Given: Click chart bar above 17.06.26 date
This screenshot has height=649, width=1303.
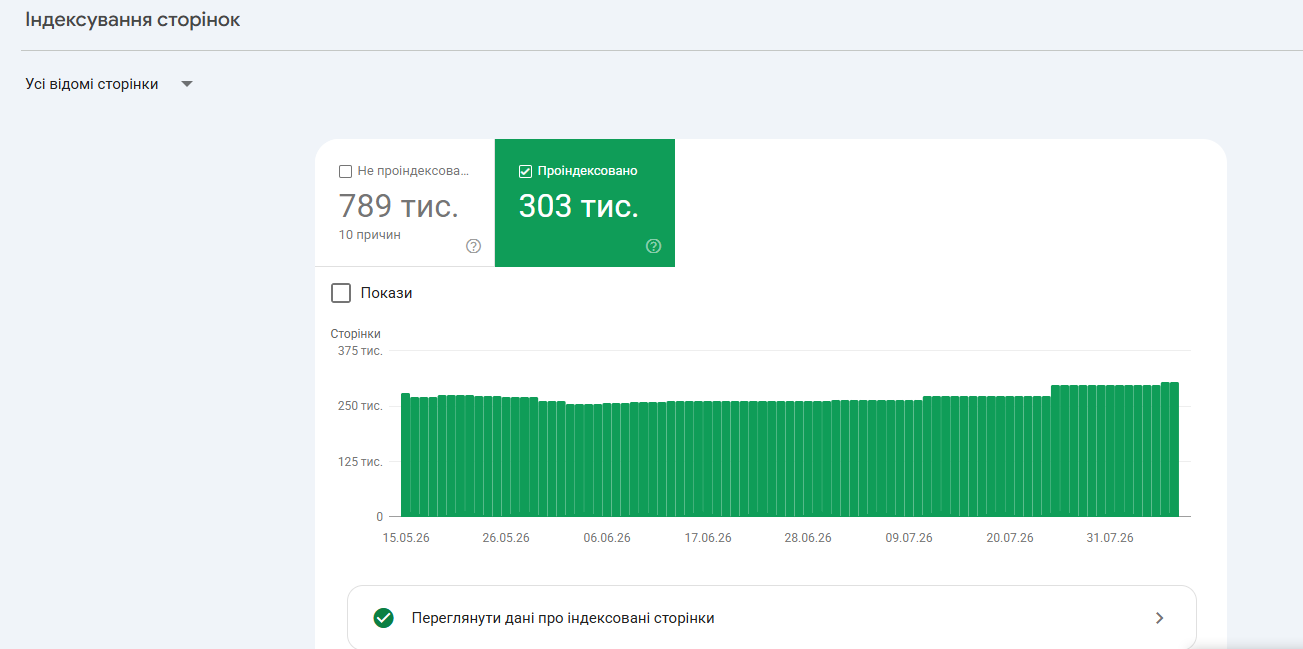Looking at the screenshot, I should [x=708, y=459].
